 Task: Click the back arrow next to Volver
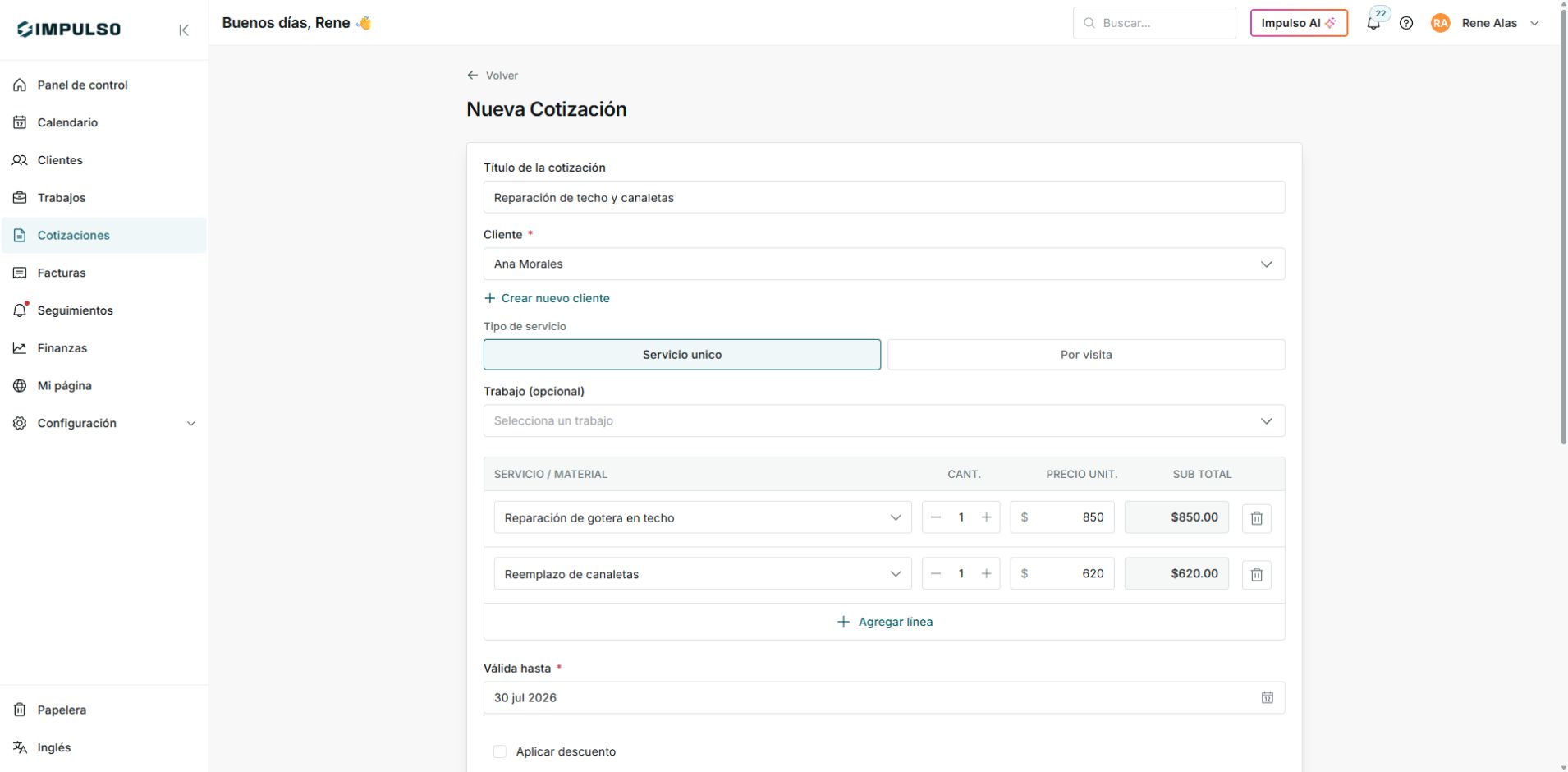[473, 75]
